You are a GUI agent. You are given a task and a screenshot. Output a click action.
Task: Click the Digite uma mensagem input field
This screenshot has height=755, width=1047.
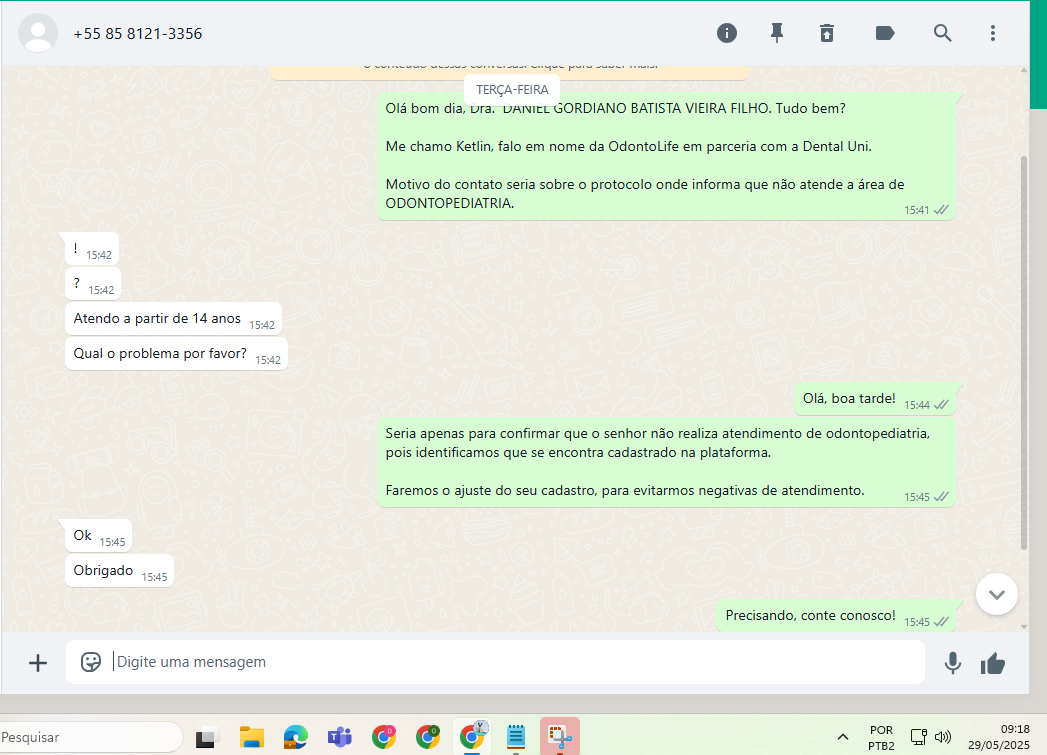[495, 662]
